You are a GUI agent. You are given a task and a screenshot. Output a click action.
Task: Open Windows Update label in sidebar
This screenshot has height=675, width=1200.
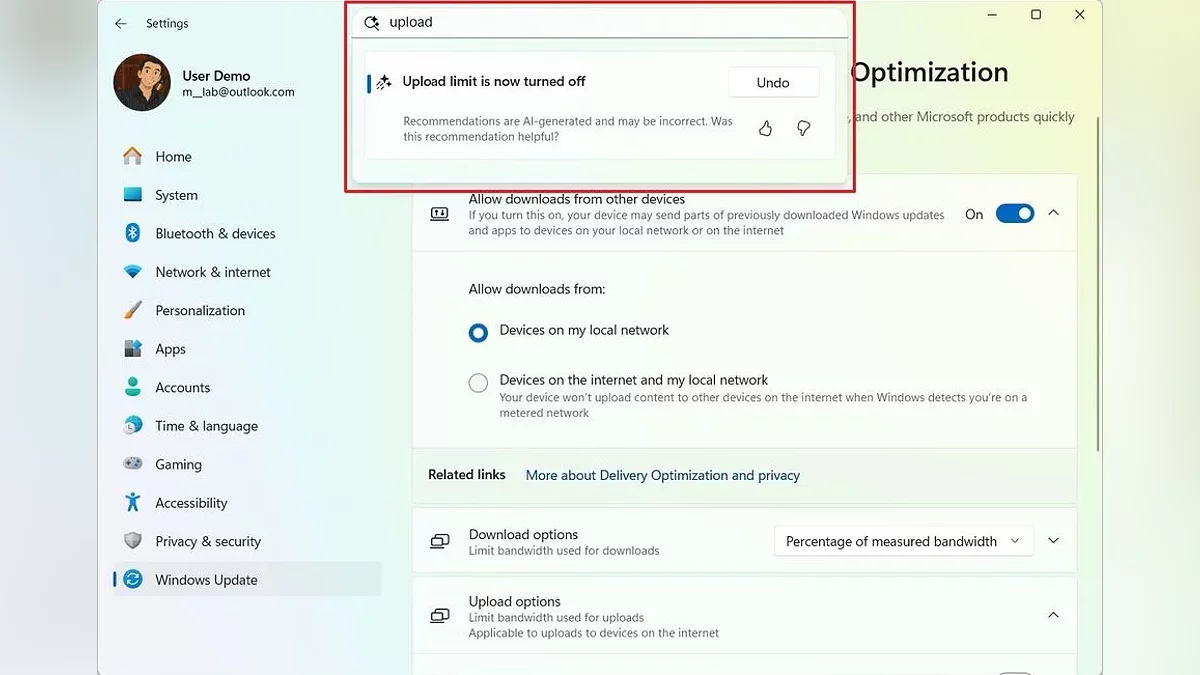[x=206, y=580]
